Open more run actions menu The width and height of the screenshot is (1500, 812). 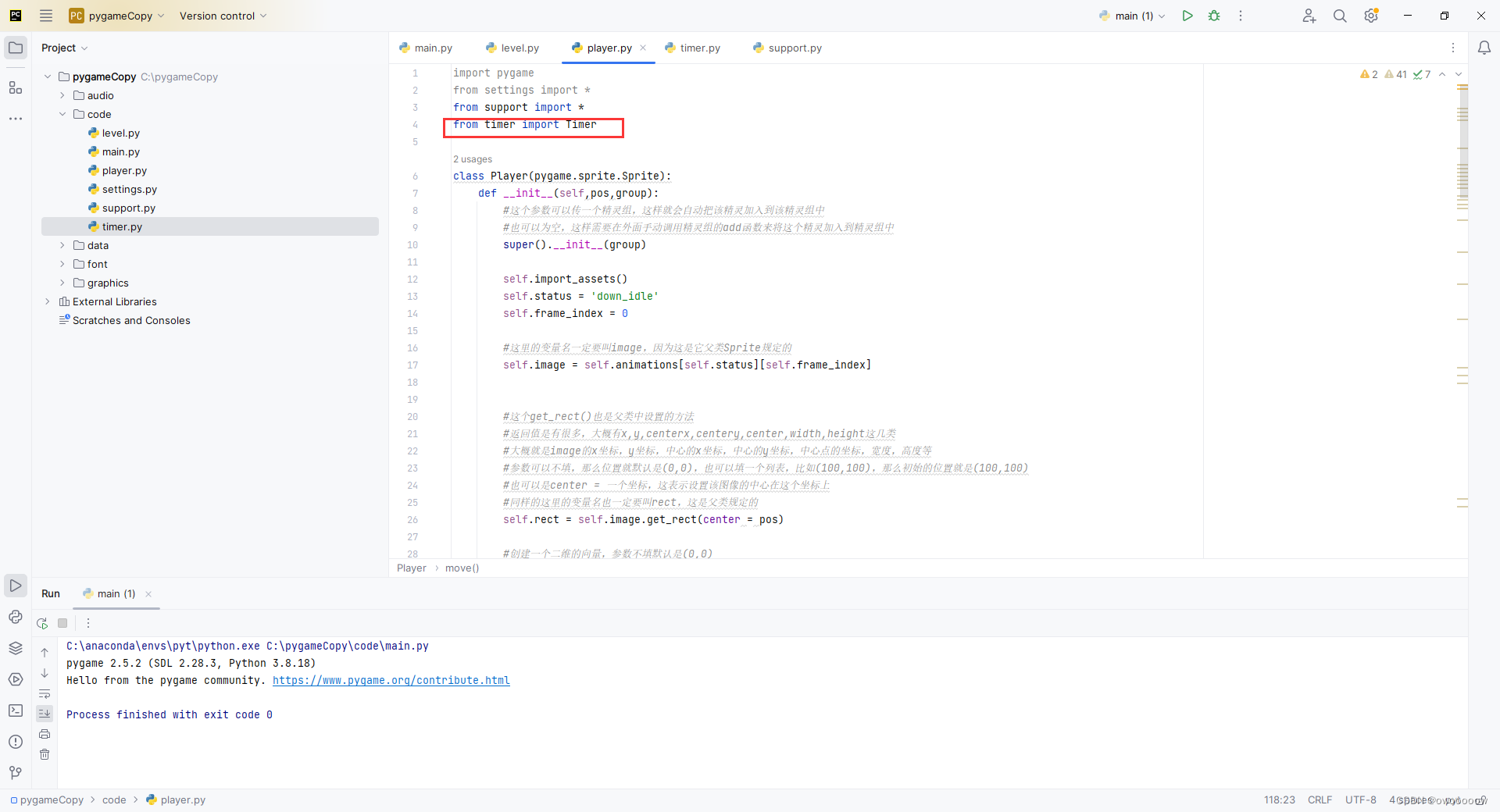[x=1241, y=16]
